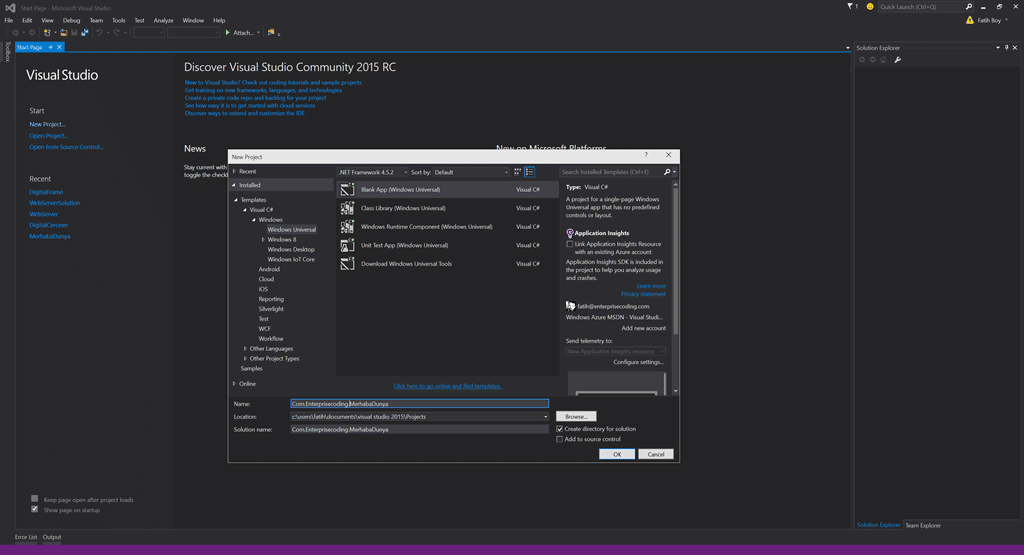
Task: Click the Undo toolbar icon
Action: point(99,33)
